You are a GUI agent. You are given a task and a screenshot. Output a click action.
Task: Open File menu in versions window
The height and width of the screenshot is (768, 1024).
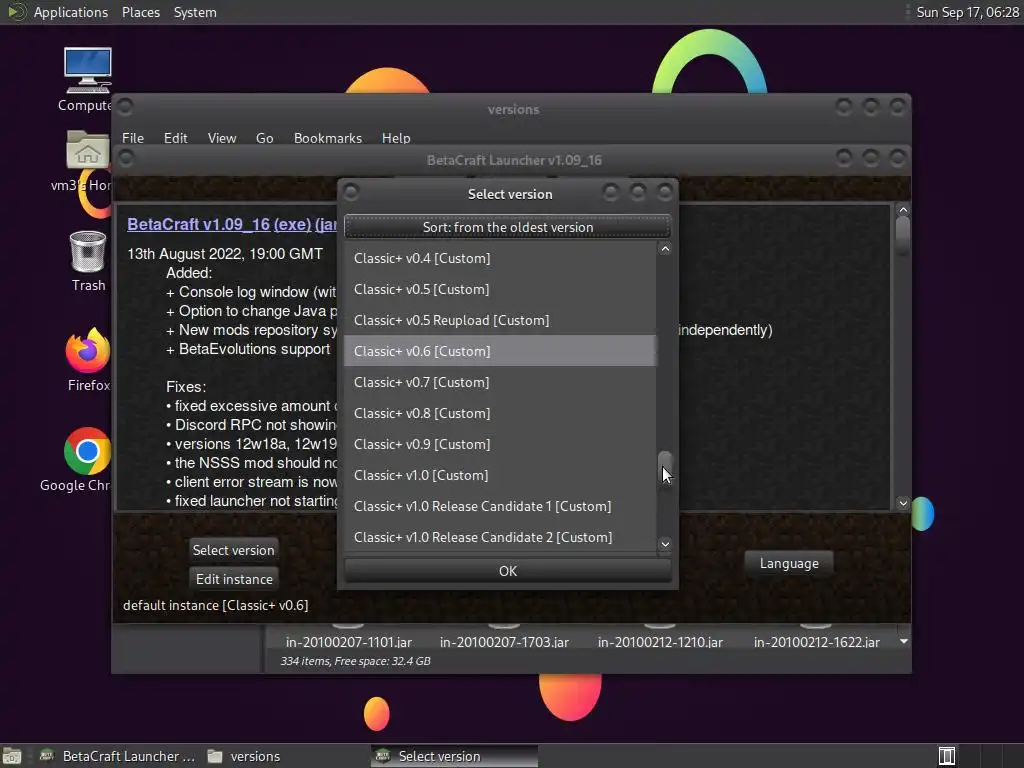133,138
